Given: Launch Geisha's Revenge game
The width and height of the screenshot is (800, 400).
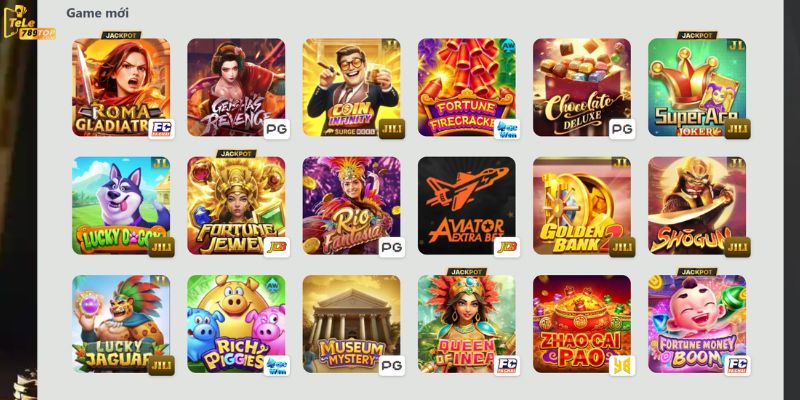Looking at the screenshot, I should point(236,87).
